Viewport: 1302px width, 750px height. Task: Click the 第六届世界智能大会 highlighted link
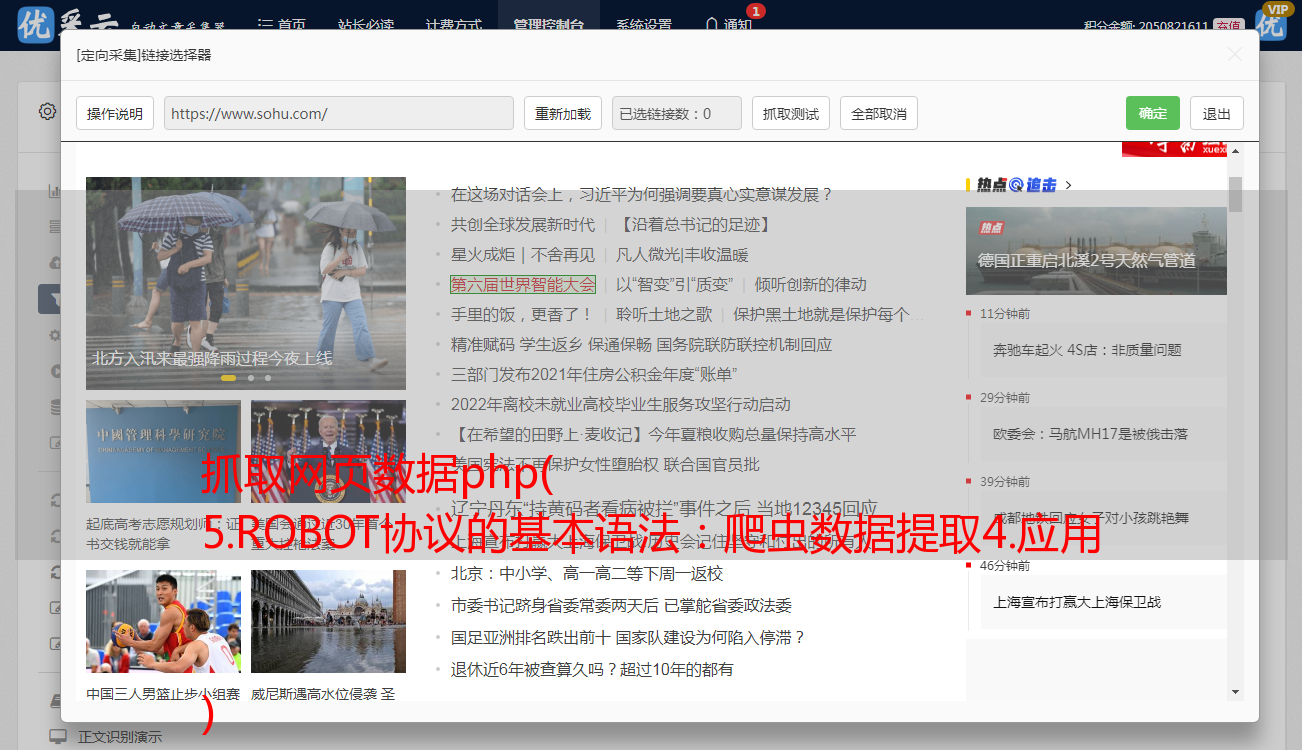coord(522,284)
